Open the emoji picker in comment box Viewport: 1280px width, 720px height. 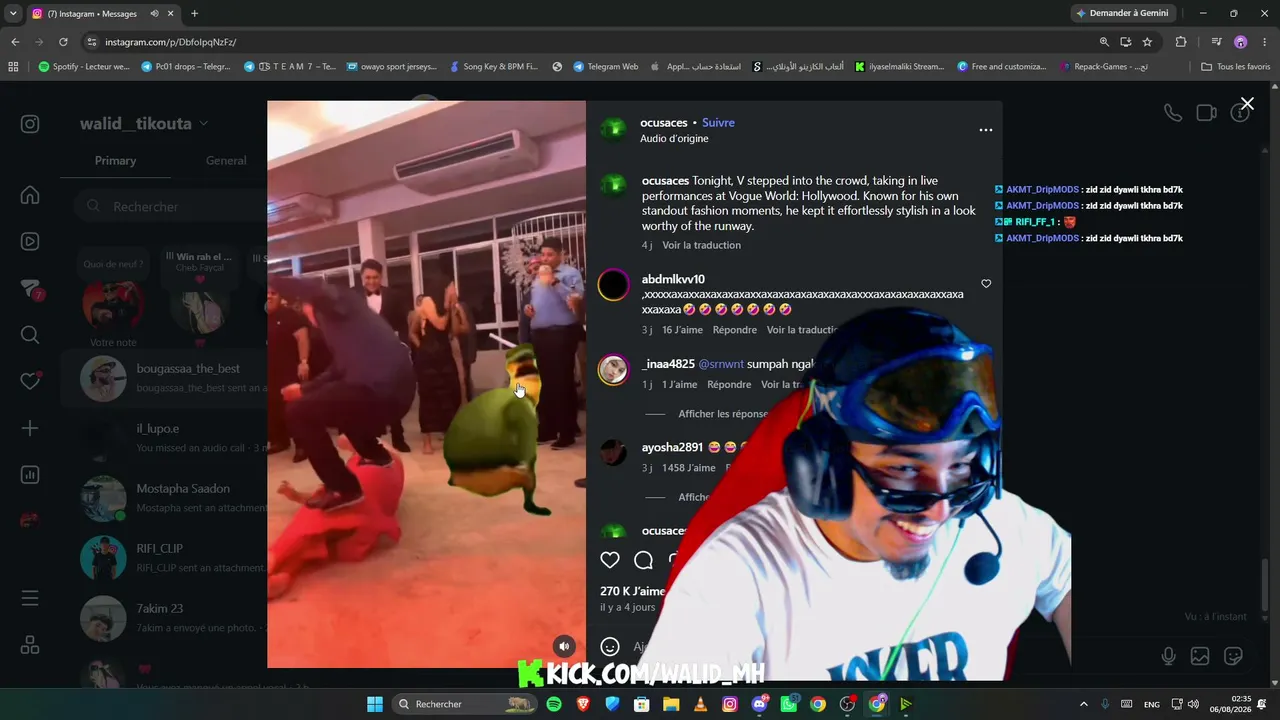(x=610, y=647)
